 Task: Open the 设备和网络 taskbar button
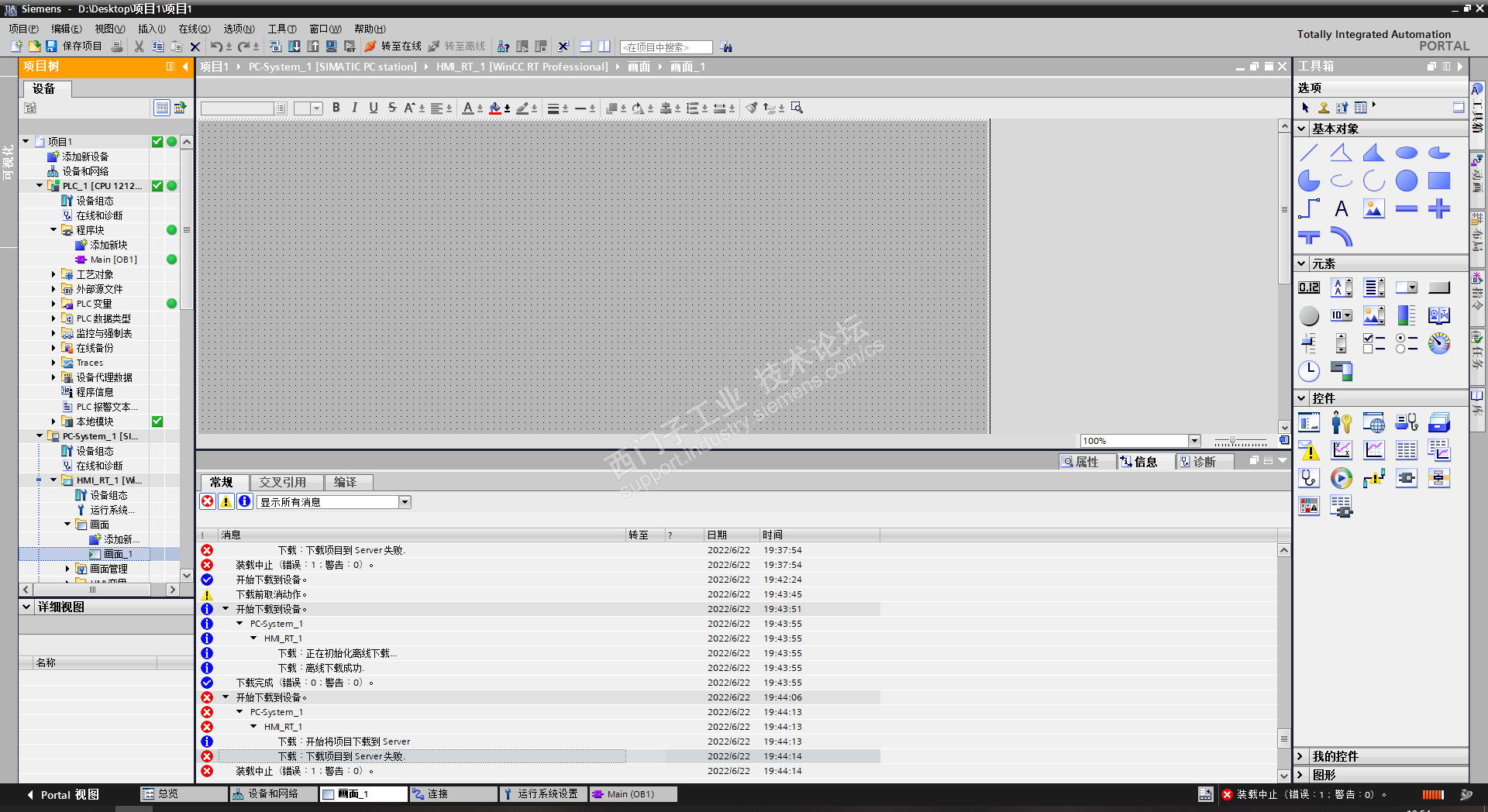point(274,794)
